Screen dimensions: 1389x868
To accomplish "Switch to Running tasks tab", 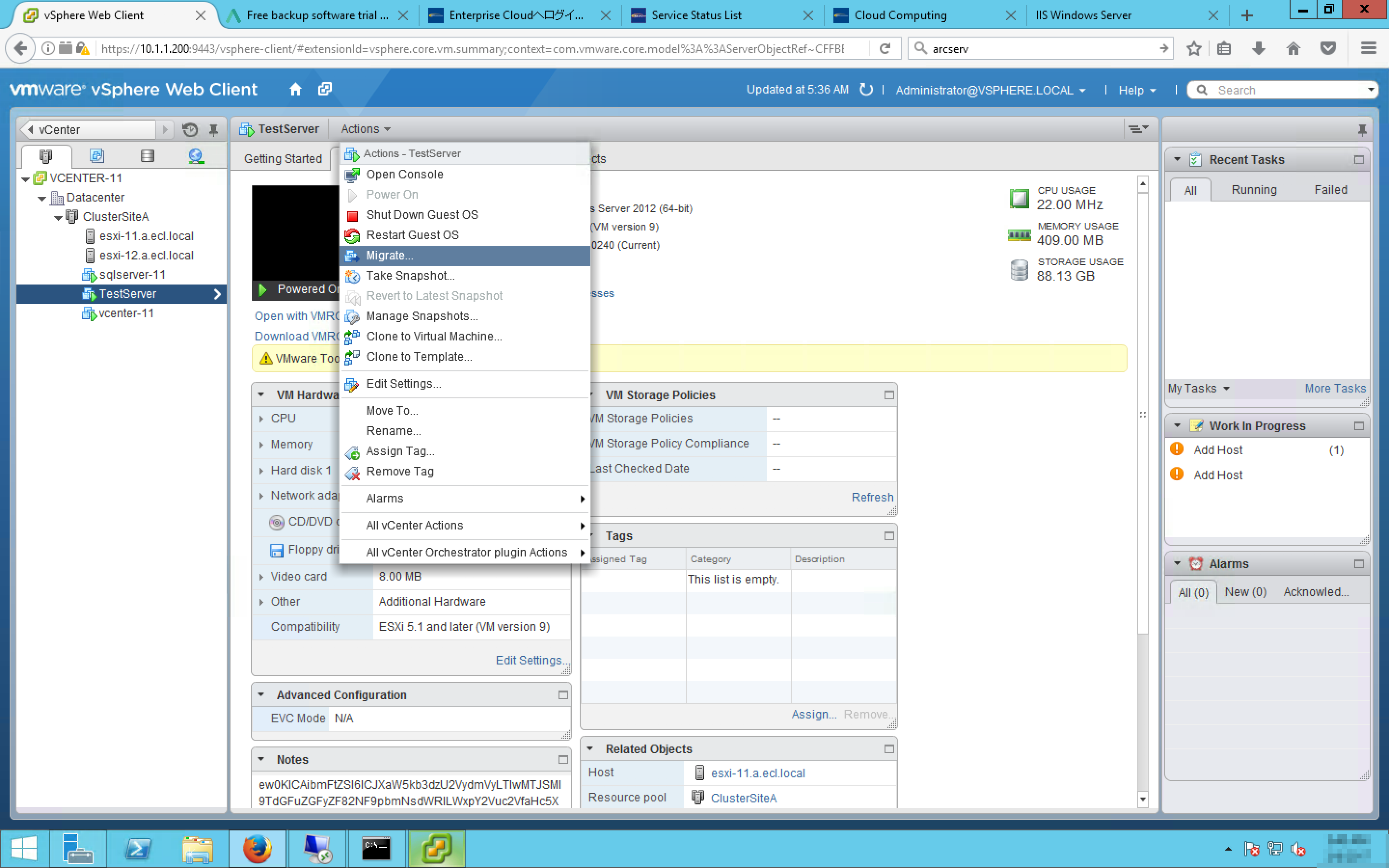I will coord(1253,190).
